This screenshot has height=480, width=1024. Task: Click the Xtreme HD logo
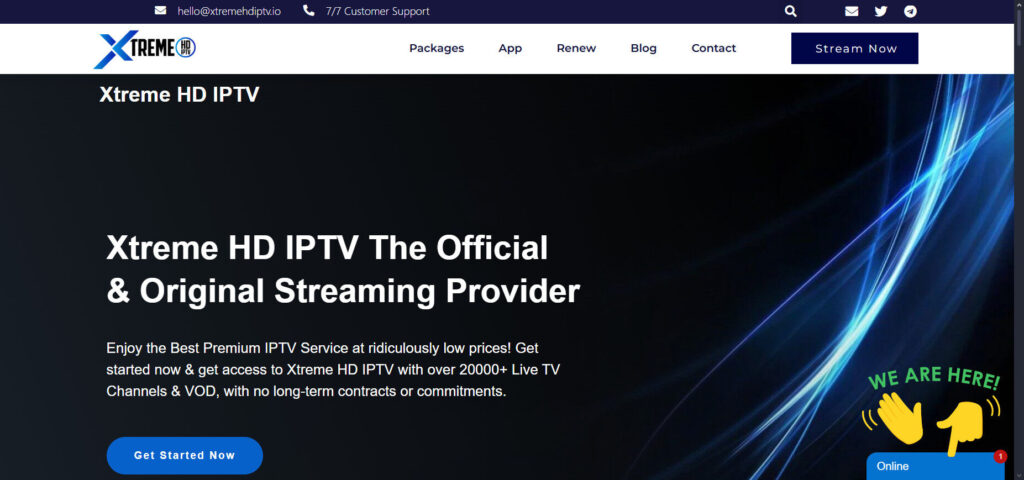pos(145,49)
